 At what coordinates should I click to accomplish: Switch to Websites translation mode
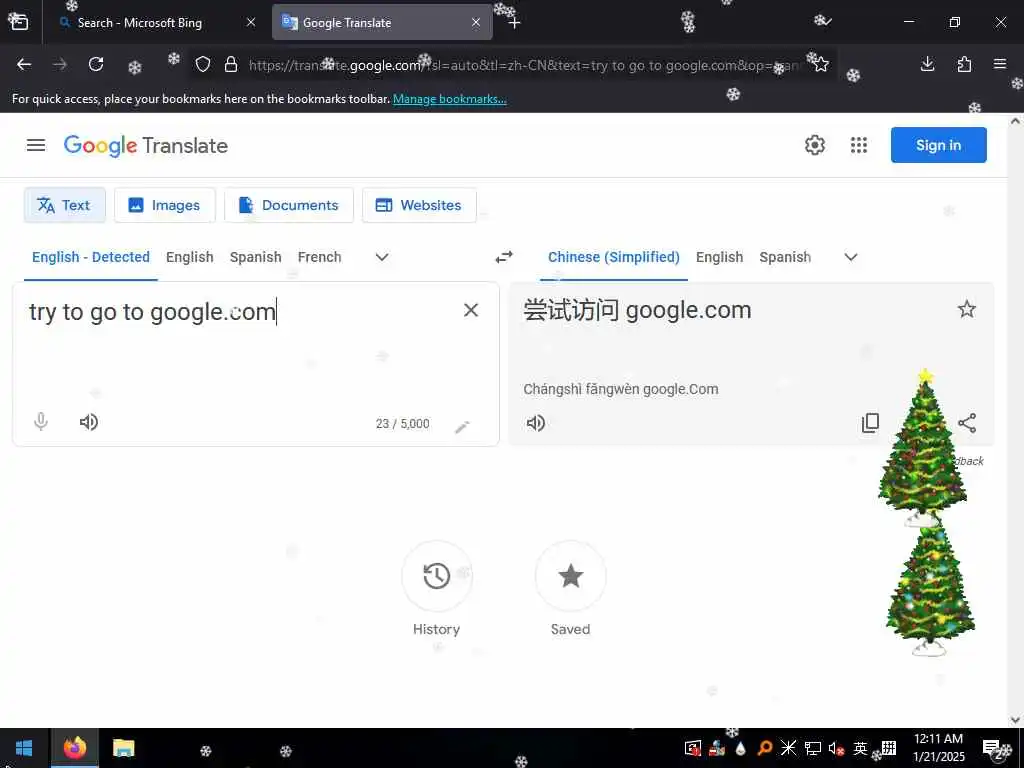[x=419, y=205]
